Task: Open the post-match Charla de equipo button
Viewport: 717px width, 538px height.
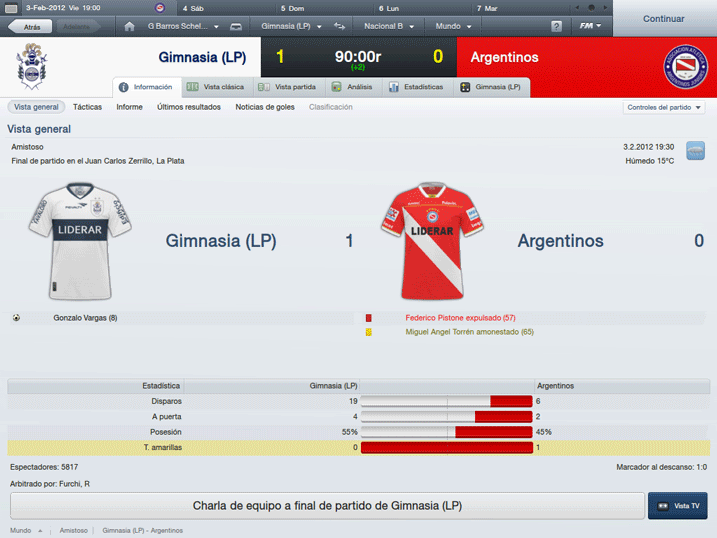Action: pos(327,506)
